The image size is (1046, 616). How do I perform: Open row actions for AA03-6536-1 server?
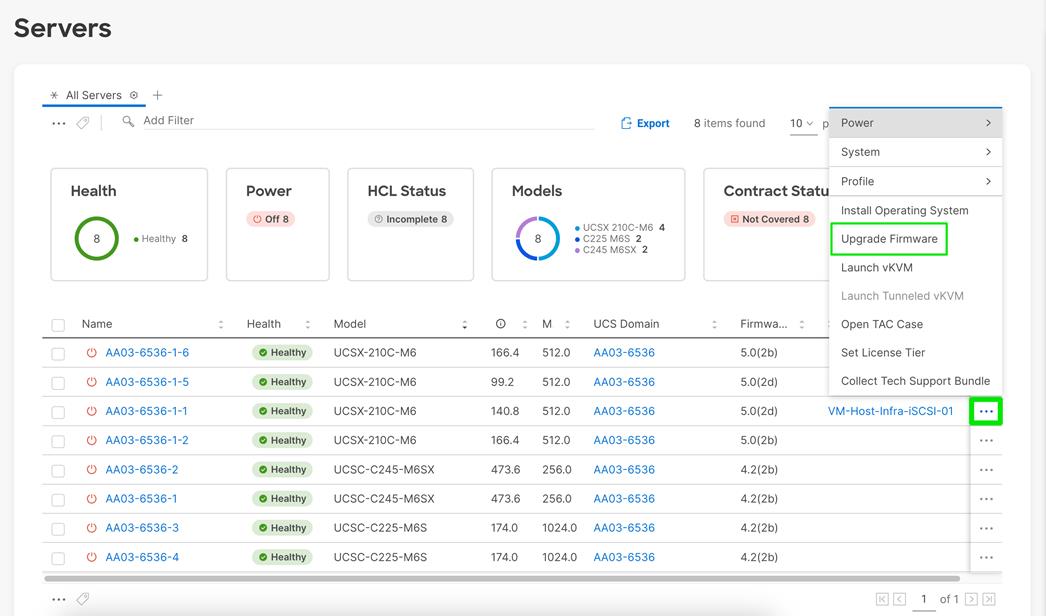(x=986, y=499)
